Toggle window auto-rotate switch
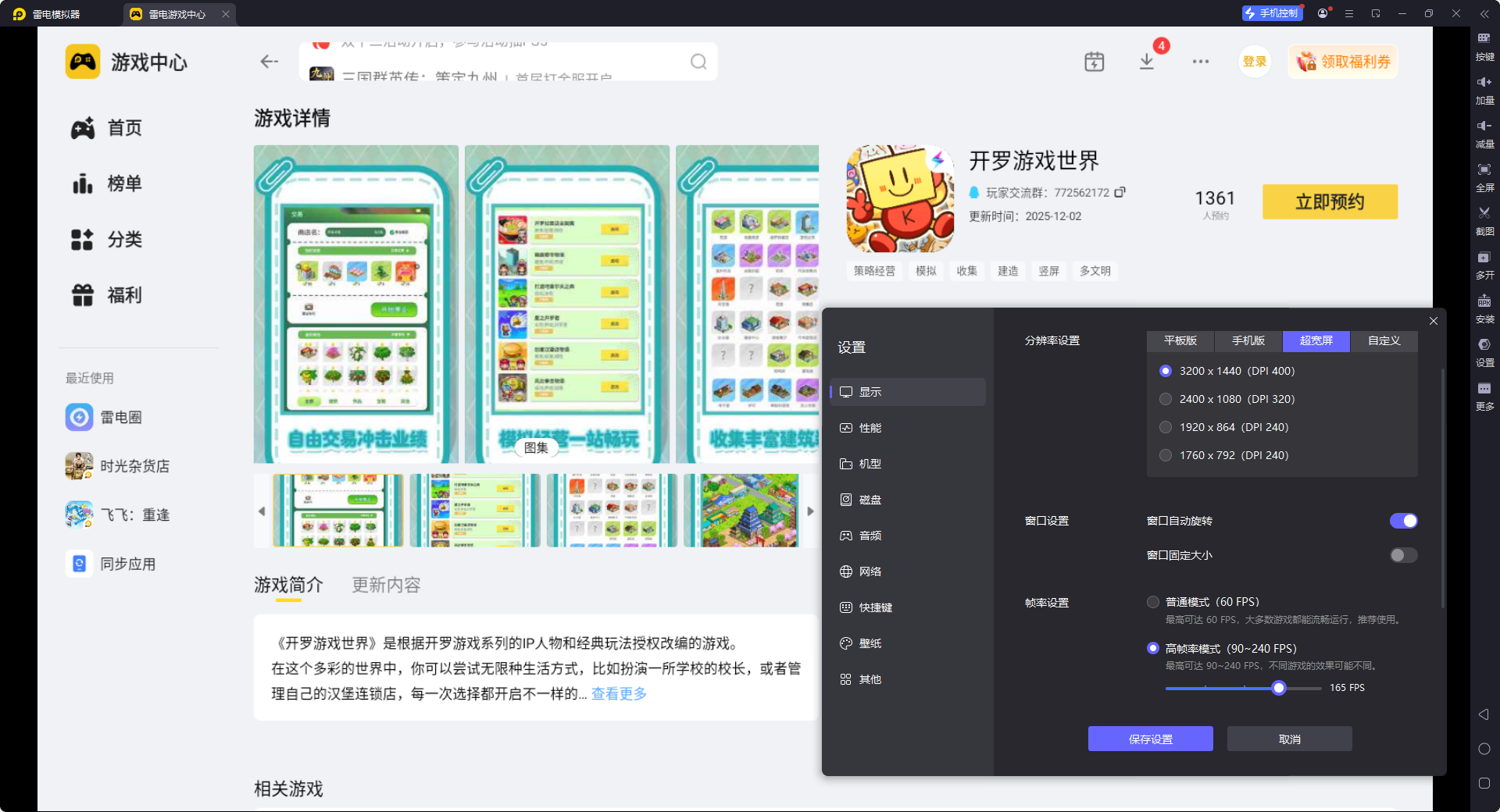Viewport: 1500px width, 812px height. [1402, 521]
